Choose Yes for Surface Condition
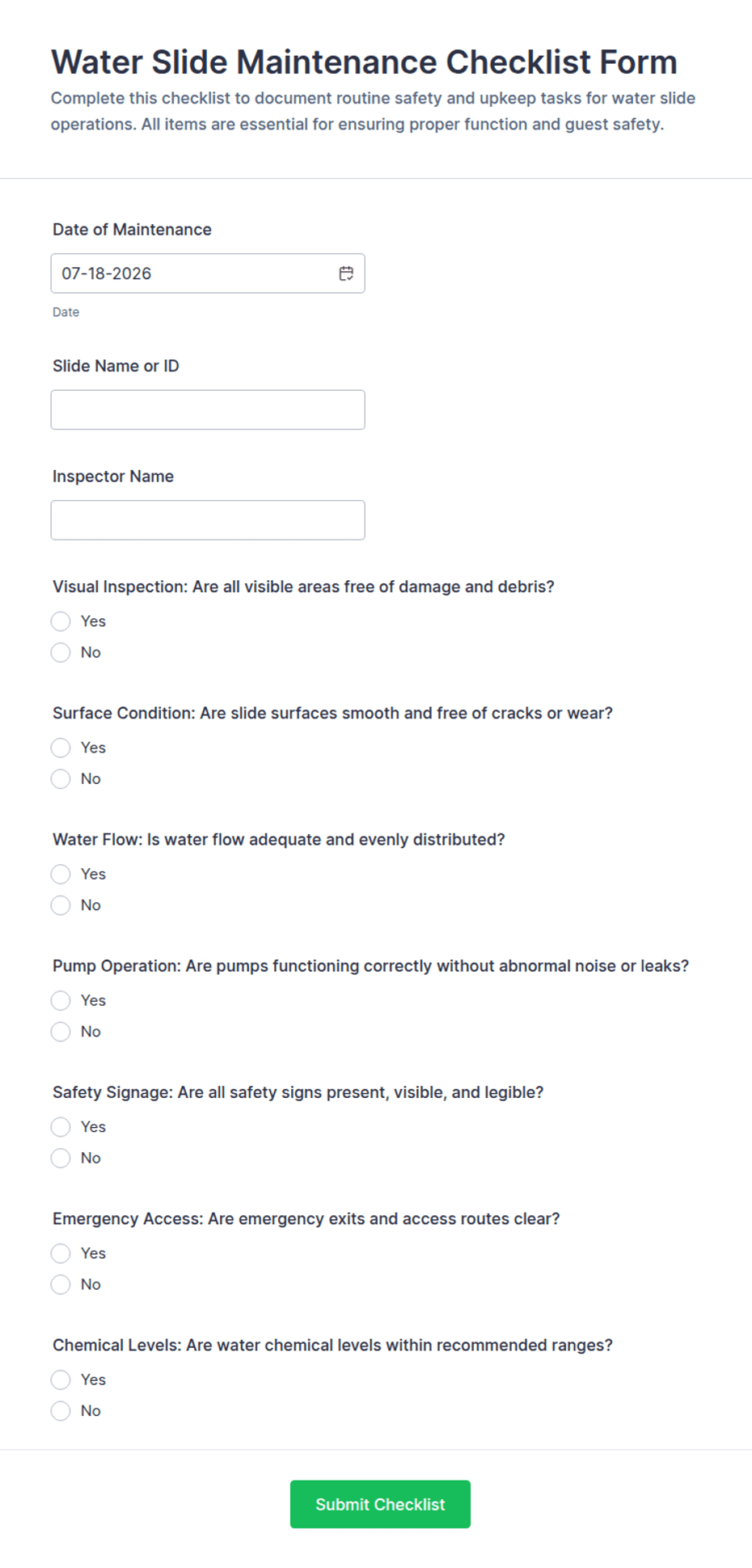752x1568 pixels. pos(61,748)
